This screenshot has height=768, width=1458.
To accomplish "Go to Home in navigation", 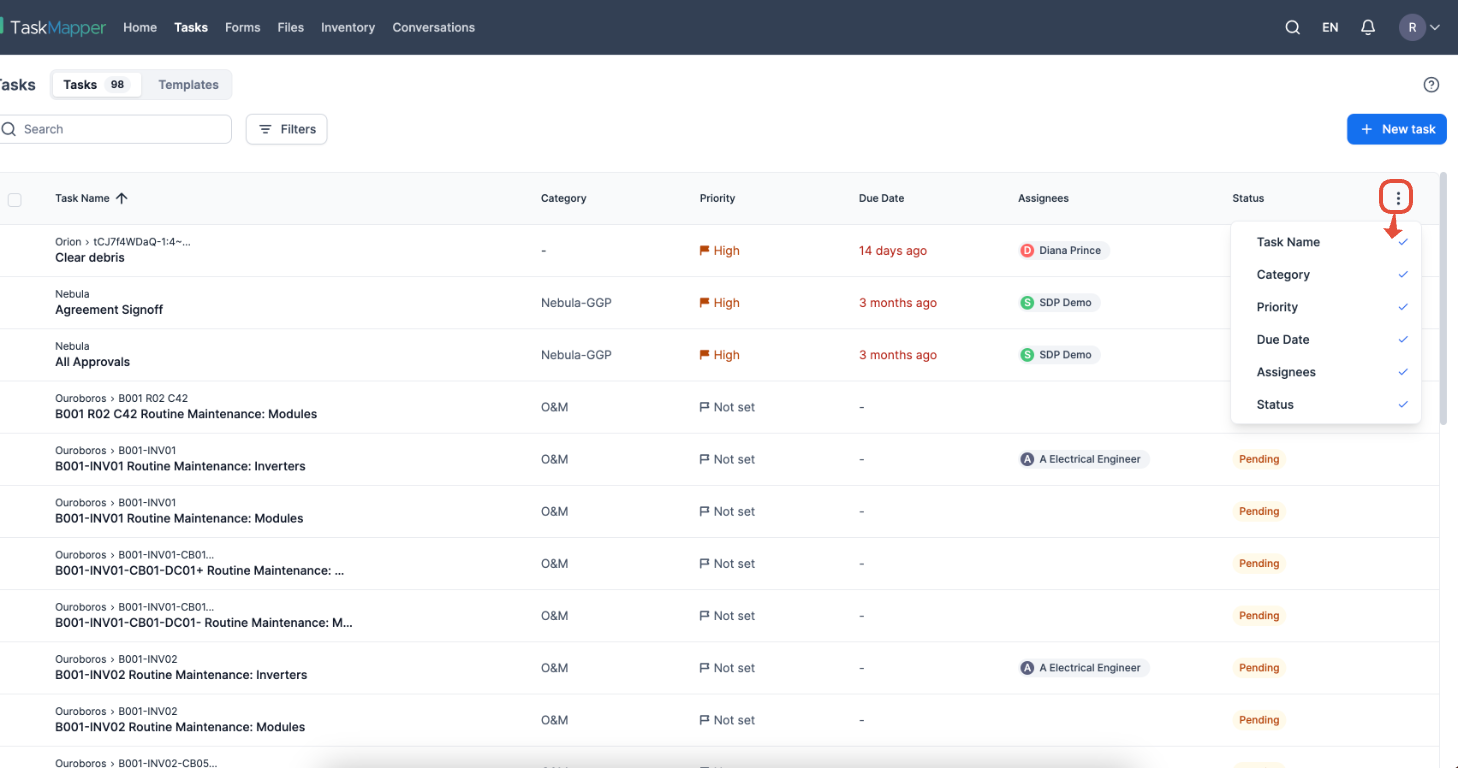I will (140, 28).
